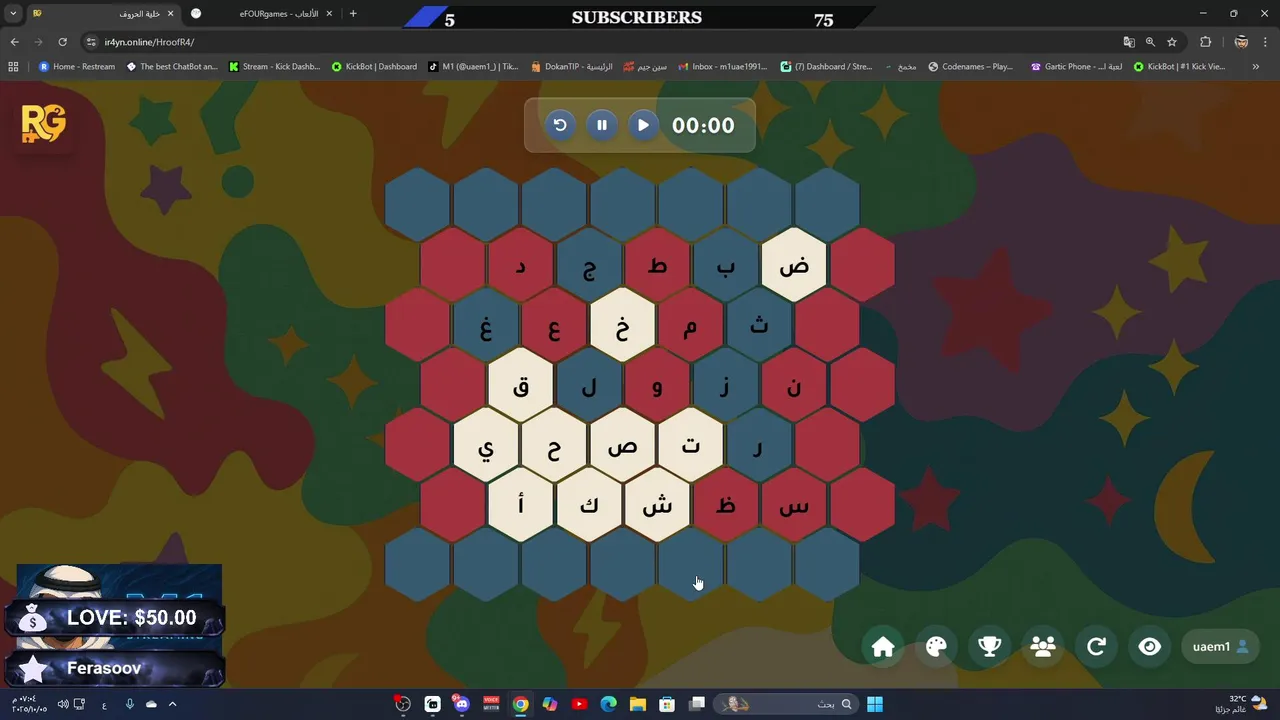Go to the game's home icon

pyautogui.click(x=883, y=647)
